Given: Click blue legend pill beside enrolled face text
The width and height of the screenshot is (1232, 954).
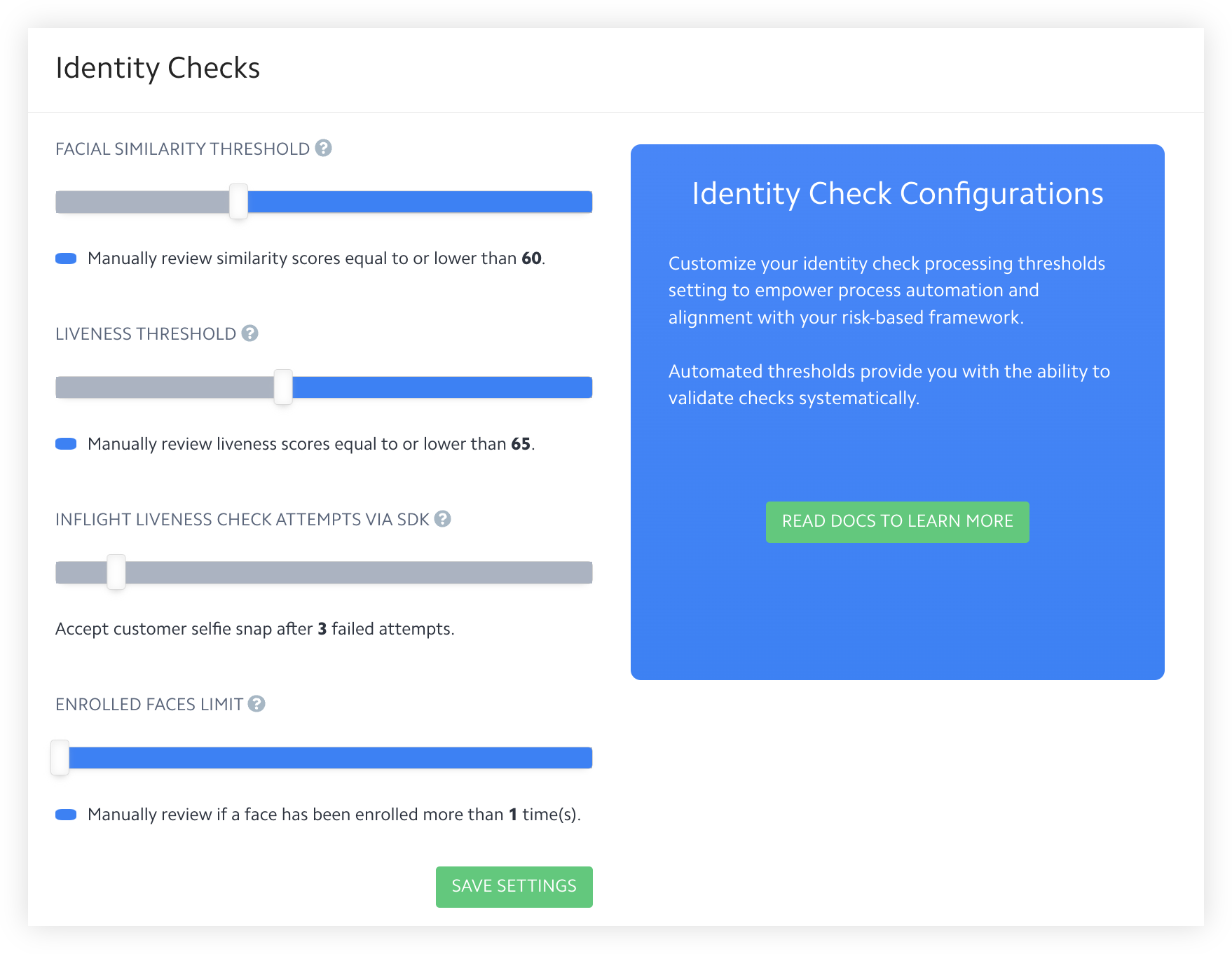Looking at the screenshot, I should [x=66, y=815].
